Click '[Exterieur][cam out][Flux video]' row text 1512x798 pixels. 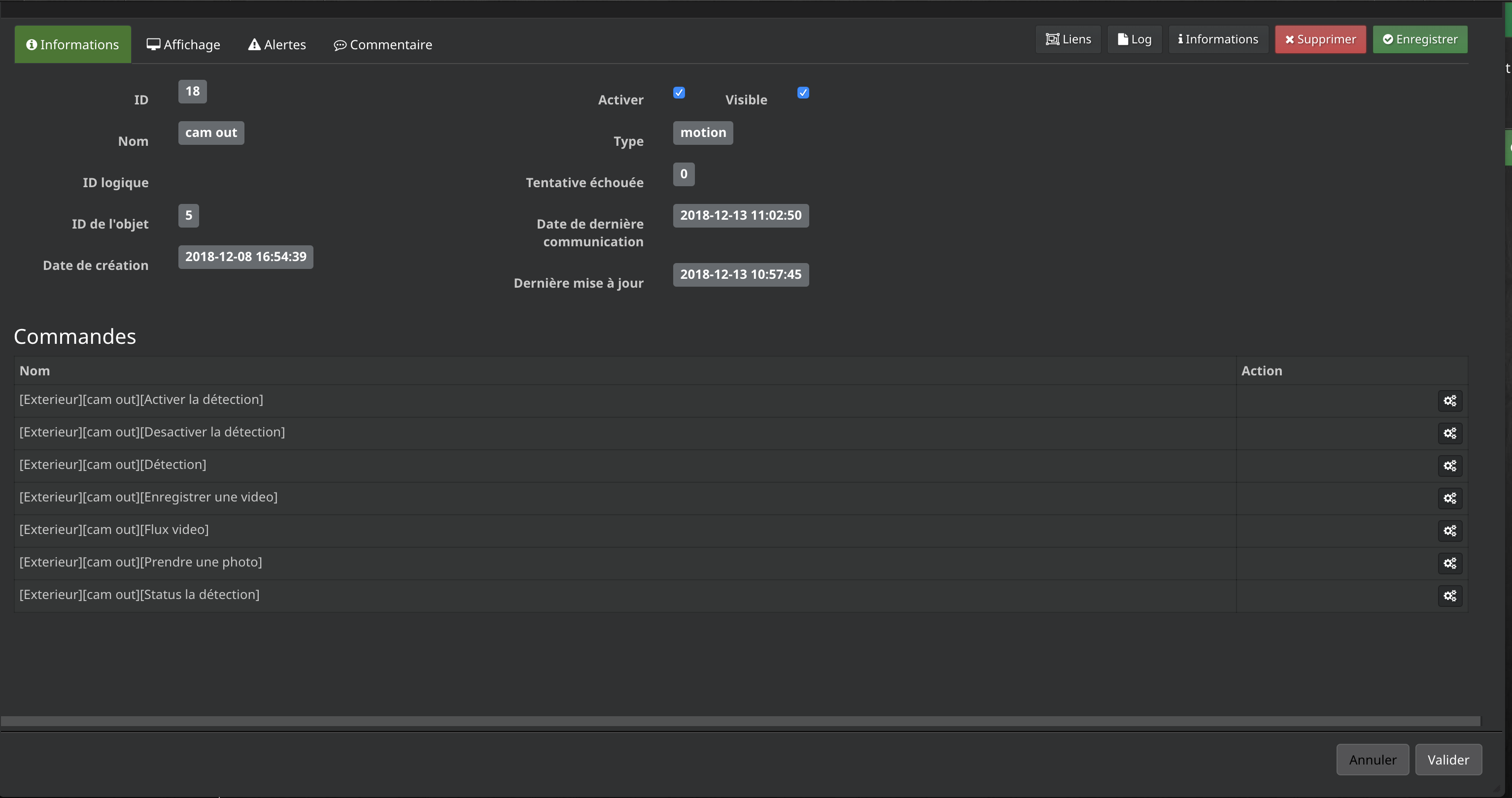pyautogui.click(x=114, y=530)
